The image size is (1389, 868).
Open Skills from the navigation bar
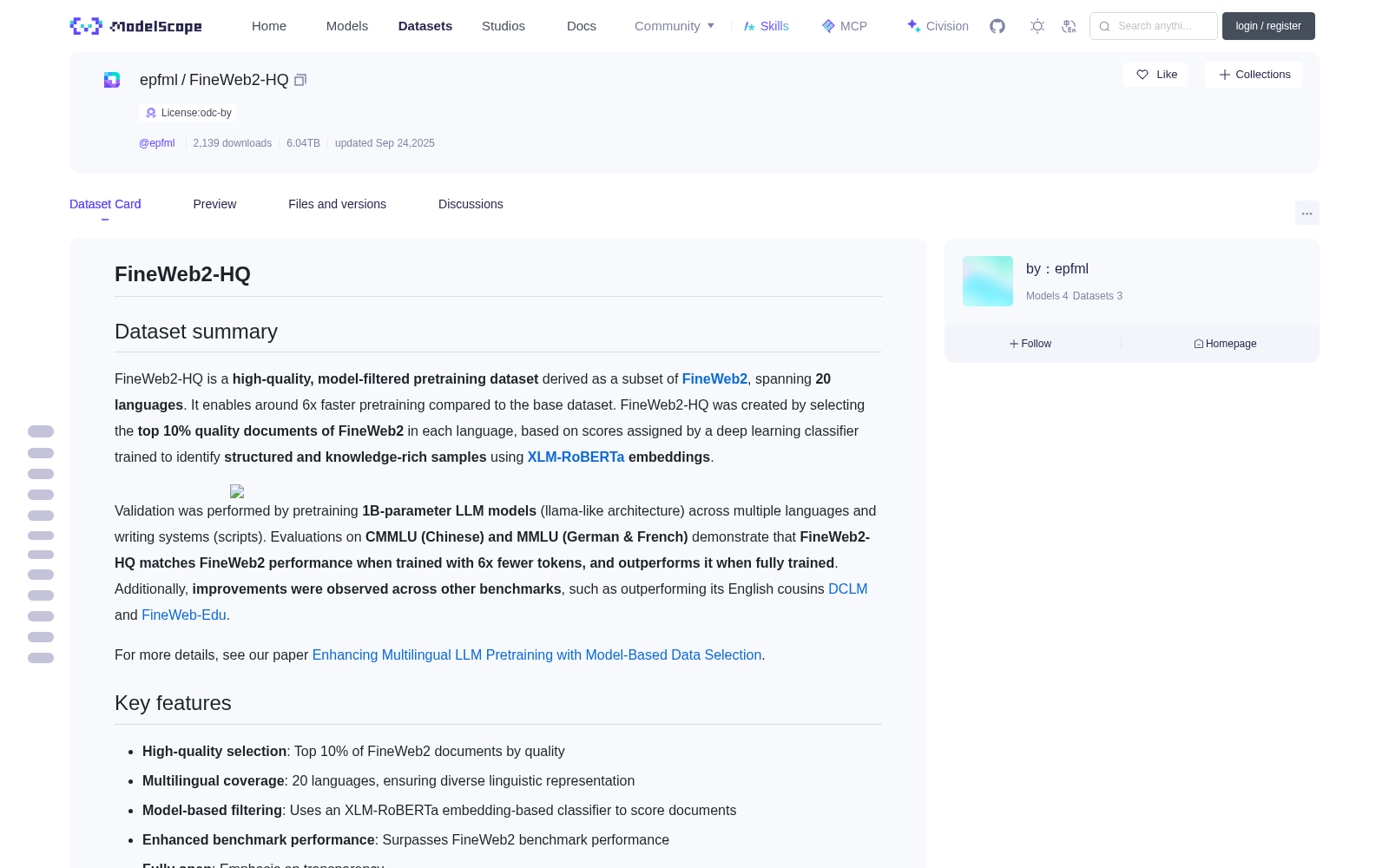click(x=766, y=26)
